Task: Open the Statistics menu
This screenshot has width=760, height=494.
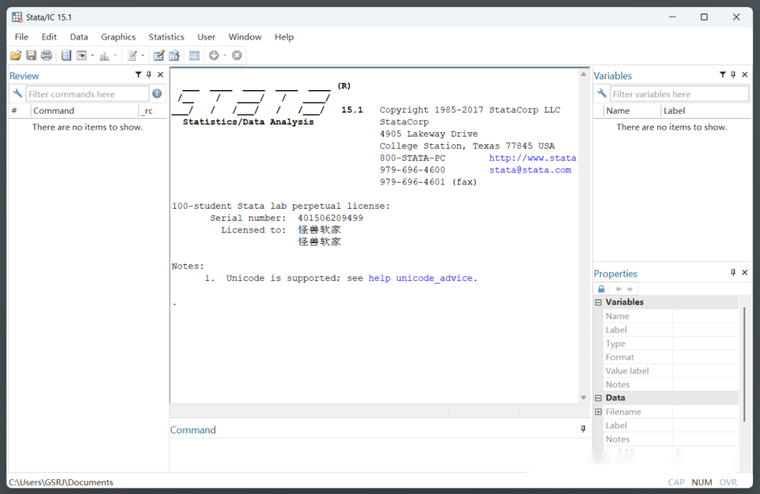Action: [x=166, y=37]
